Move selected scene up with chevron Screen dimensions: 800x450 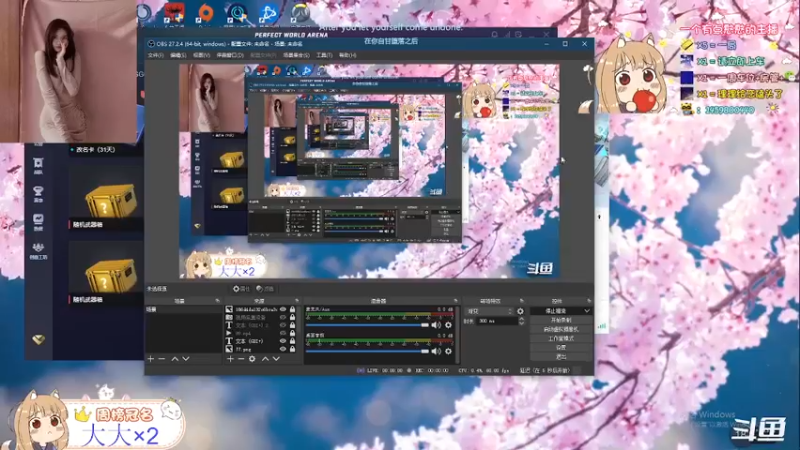175,359
